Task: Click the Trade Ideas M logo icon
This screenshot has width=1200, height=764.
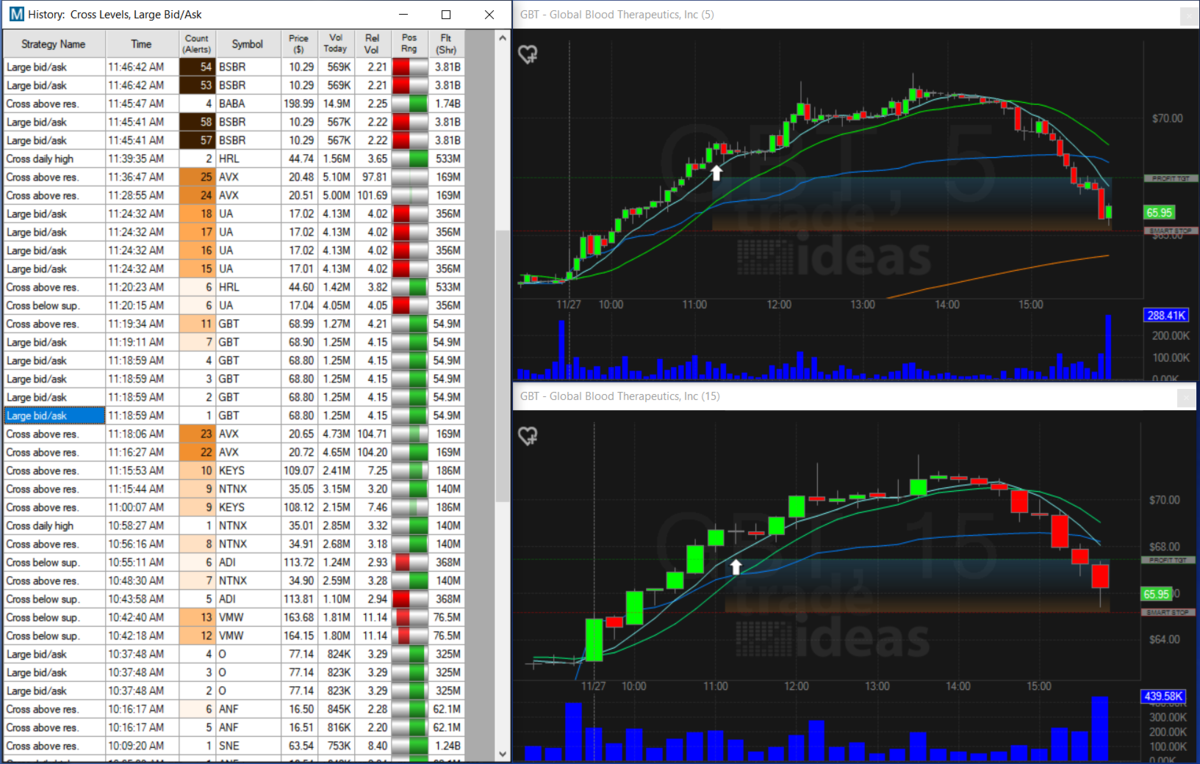Action: click(x=16, y=15)
